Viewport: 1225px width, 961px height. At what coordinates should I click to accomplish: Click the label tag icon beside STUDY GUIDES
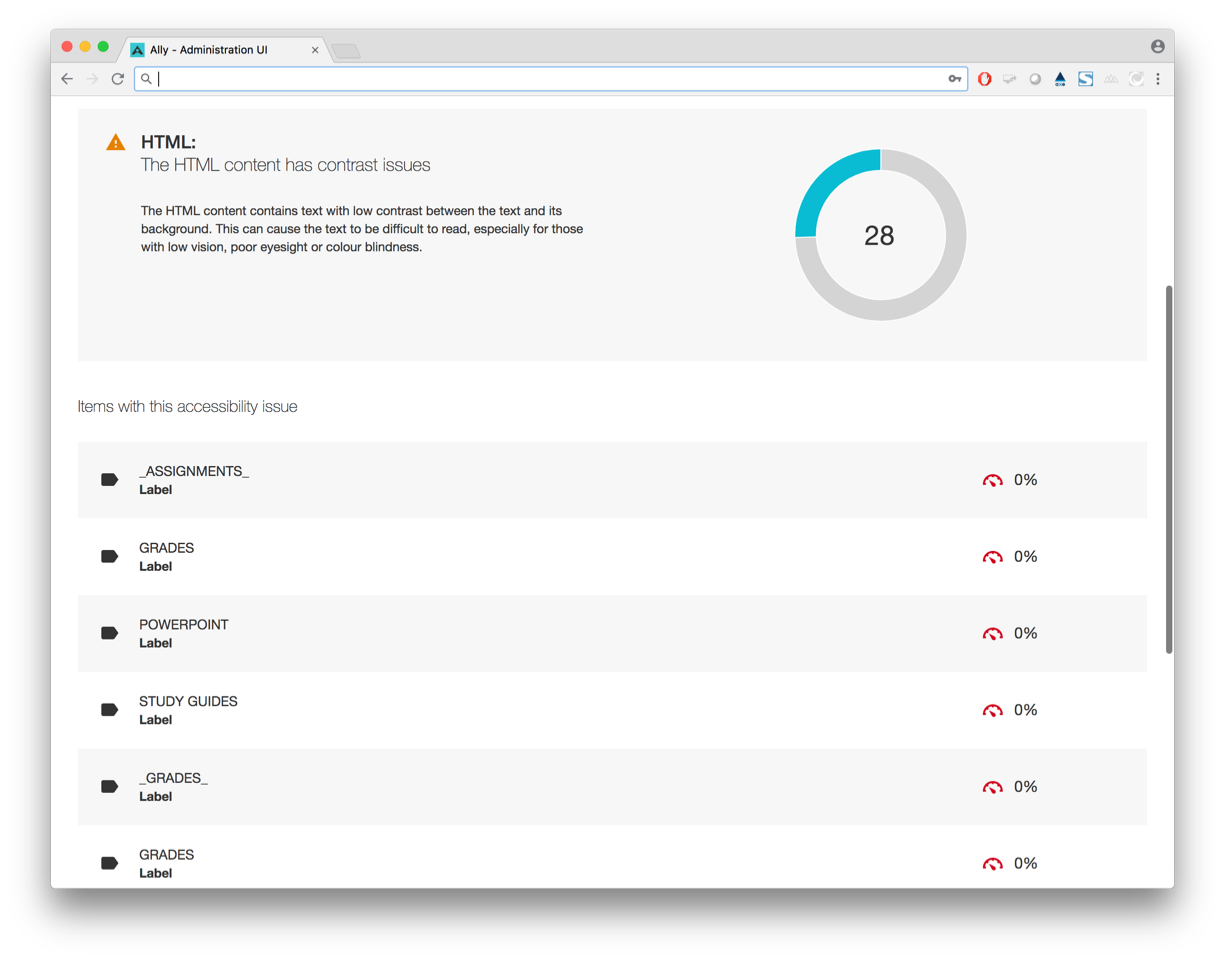[x=110, y=710]
